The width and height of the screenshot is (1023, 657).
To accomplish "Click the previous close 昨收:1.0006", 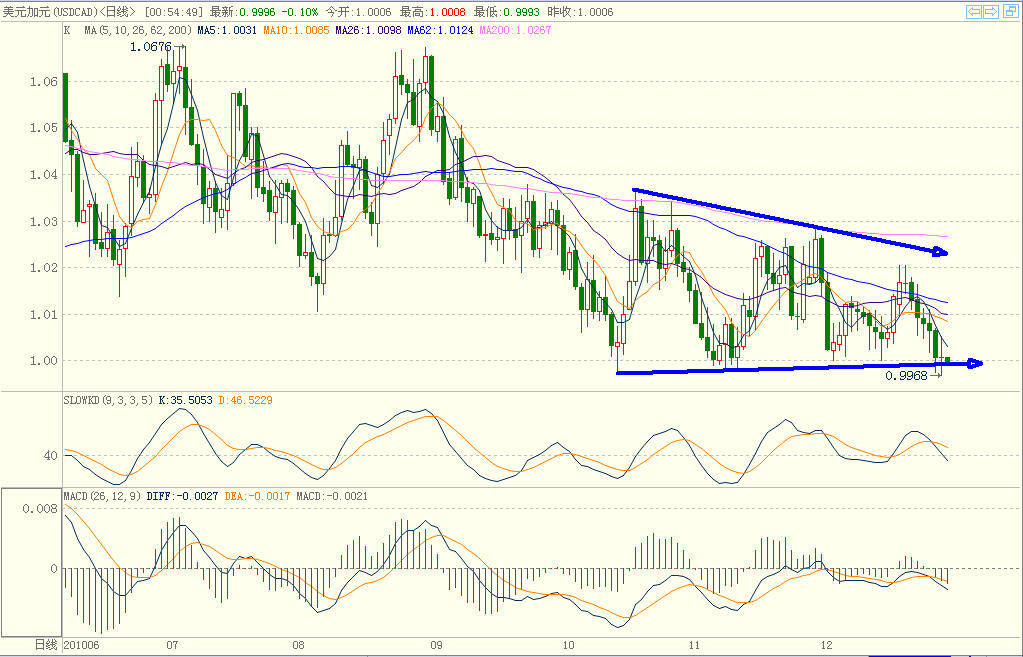I will pyautogui.click(x=580, y=12).
